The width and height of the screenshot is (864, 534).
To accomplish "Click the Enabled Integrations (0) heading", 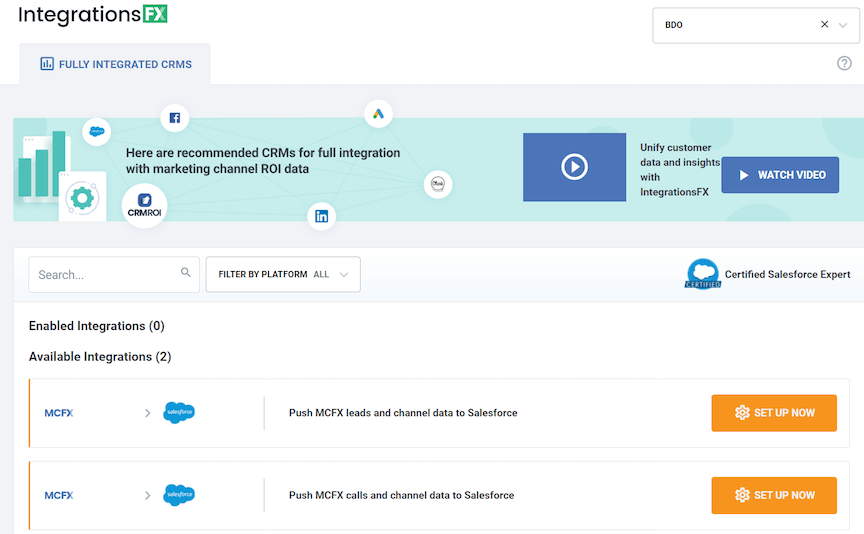I will [96, 326].
